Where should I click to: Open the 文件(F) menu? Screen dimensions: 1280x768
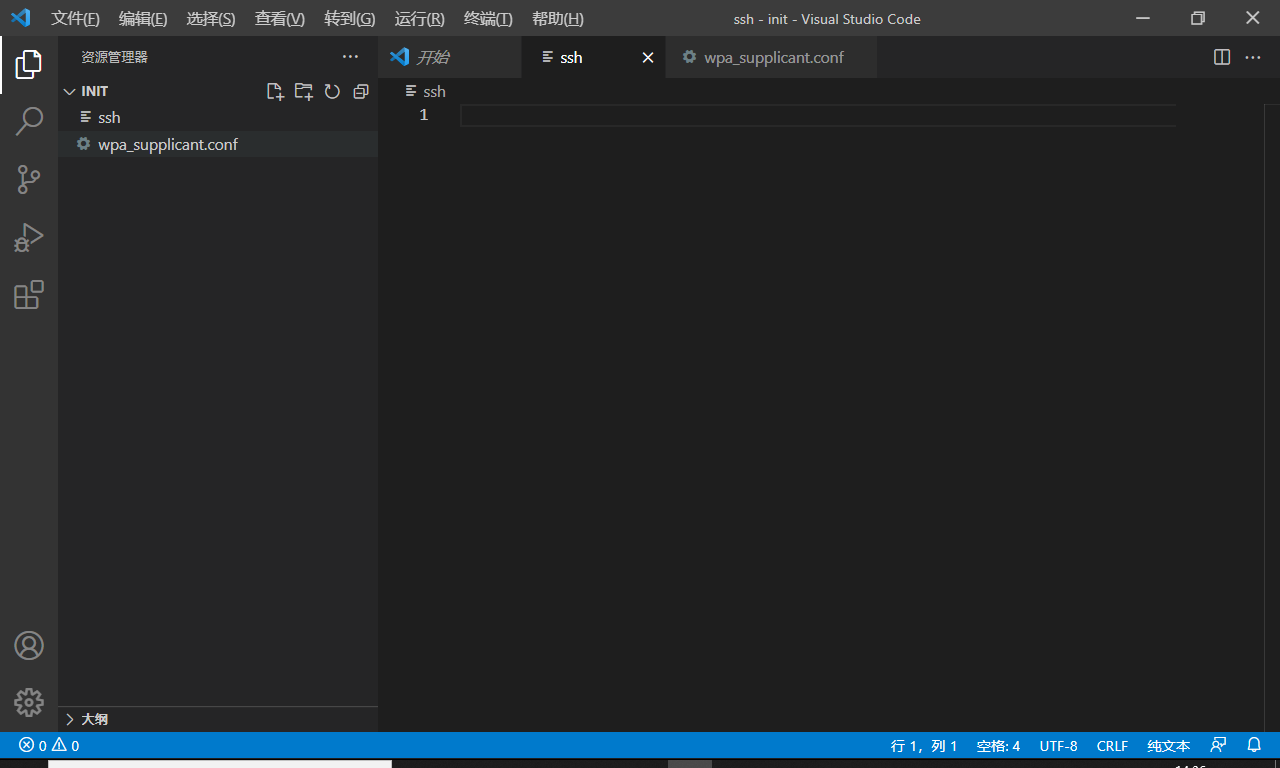click(76, 19)
